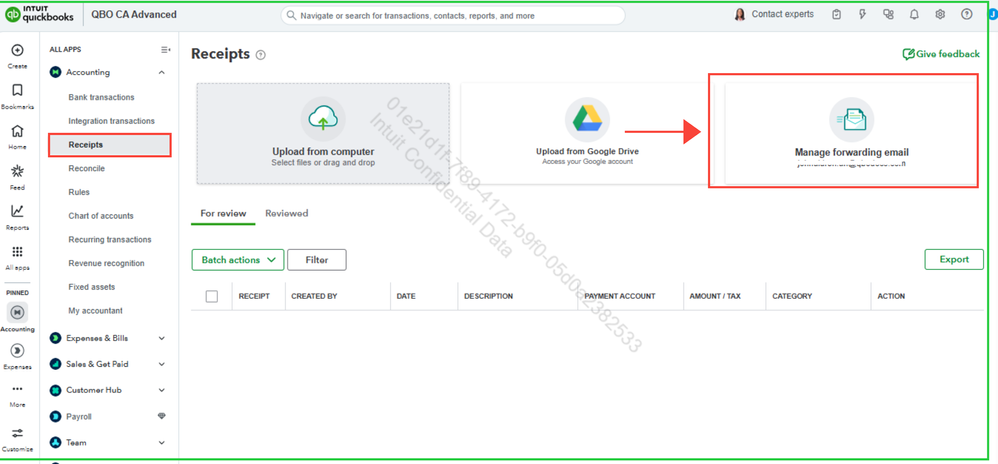This screenshot has height=464, width=998.
Task: Open Manage forwarding email tile
Action: click(851, 134)
